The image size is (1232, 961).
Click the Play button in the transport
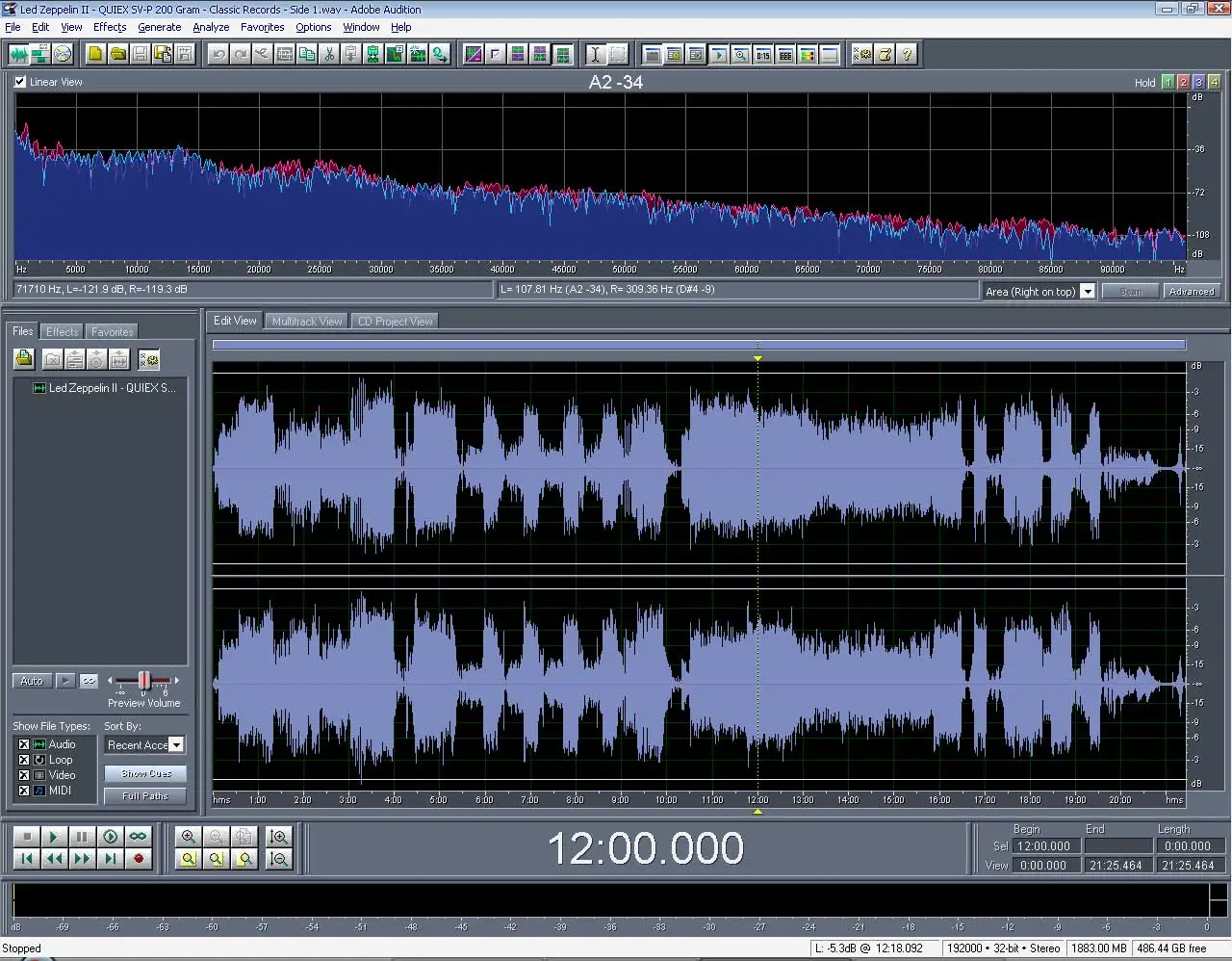coord(54,837)
